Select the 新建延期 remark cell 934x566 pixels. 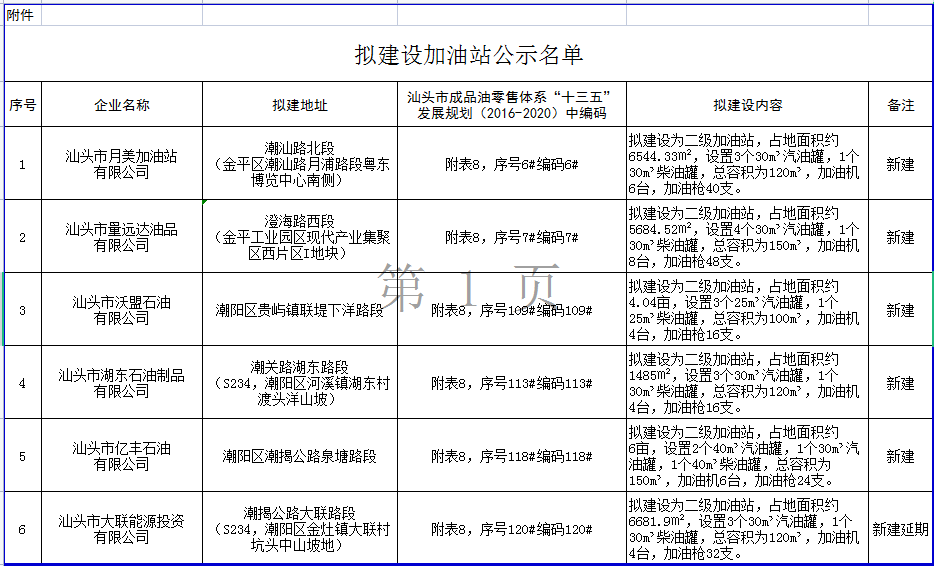click(901, 528)
